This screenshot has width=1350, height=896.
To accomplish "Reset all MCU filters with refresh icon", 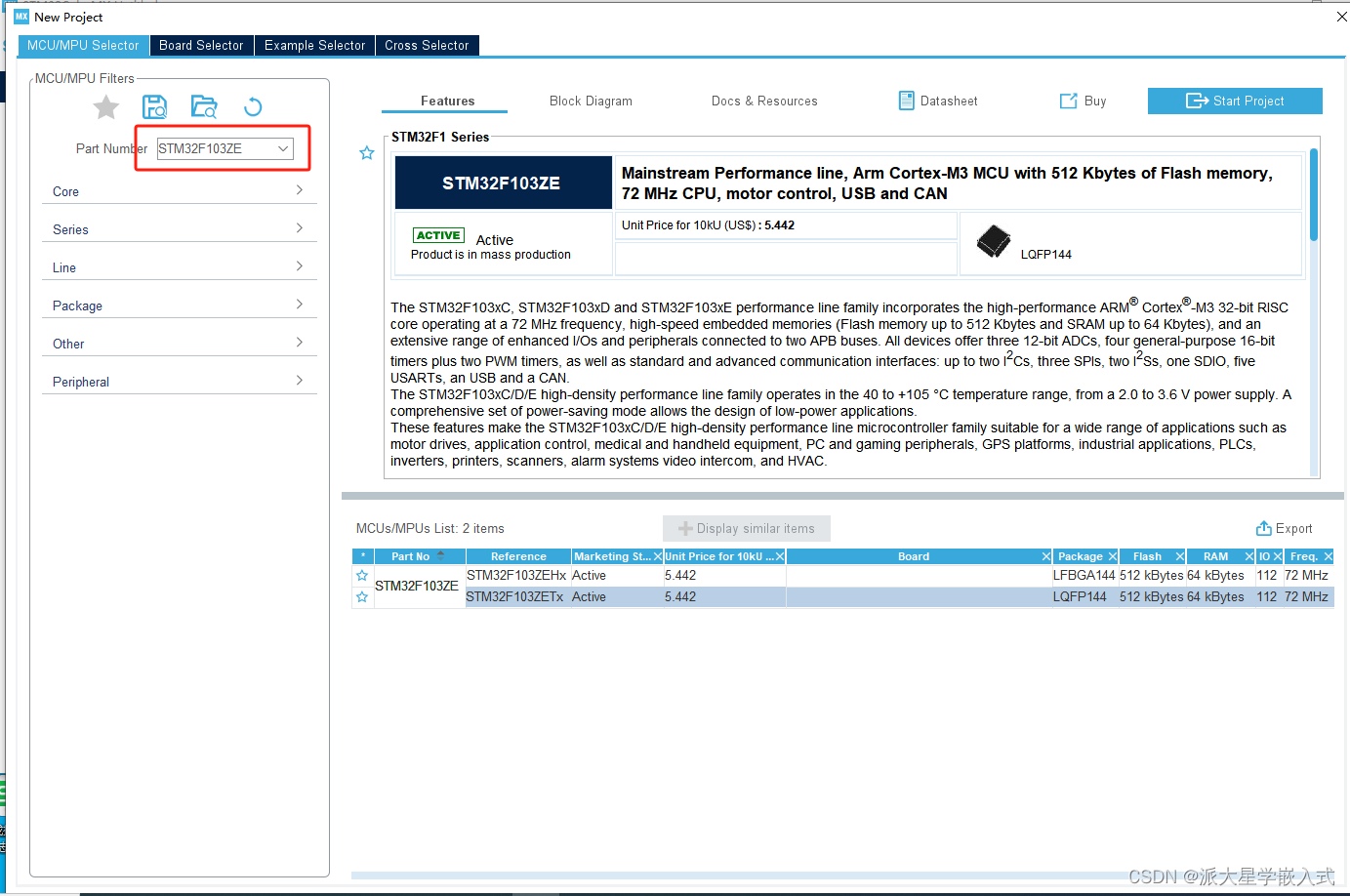I will [x=253, y=107].
